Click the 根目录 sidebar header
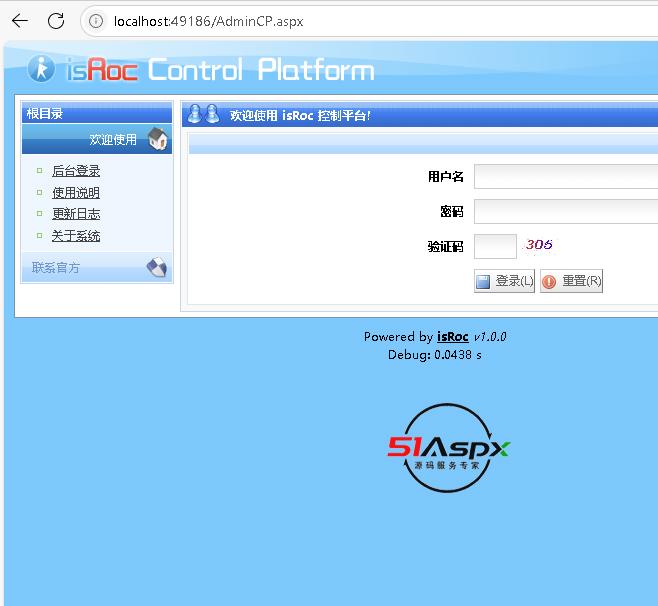The width and height of the screenshot is (658, 606). (x=97, y=113)
